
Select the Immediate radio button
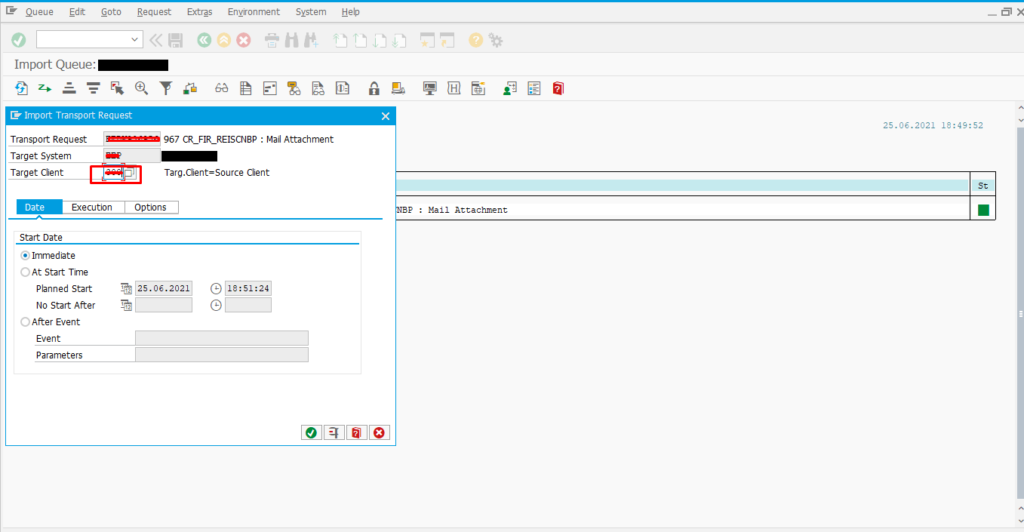point(25,255)
